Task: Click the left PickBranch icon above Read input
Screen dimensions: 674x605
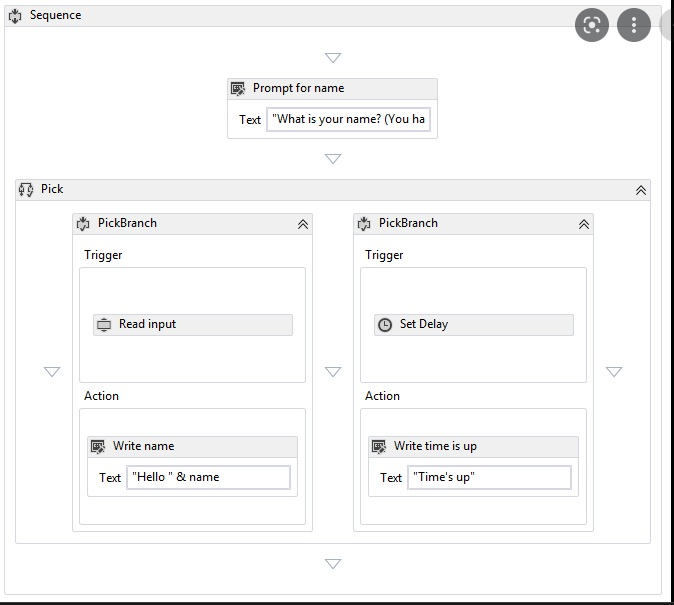Action: (x=83, y=224)
